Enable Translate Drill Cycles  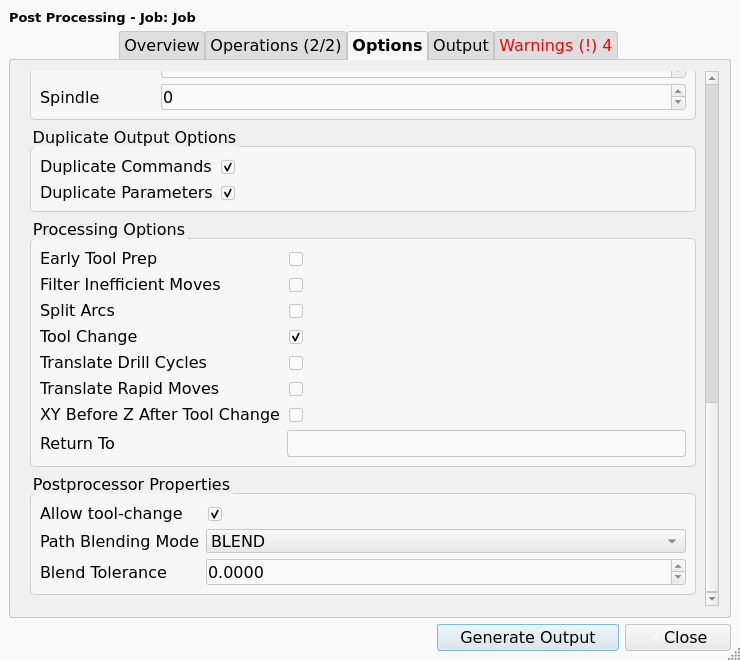click(x=296, y=363)
